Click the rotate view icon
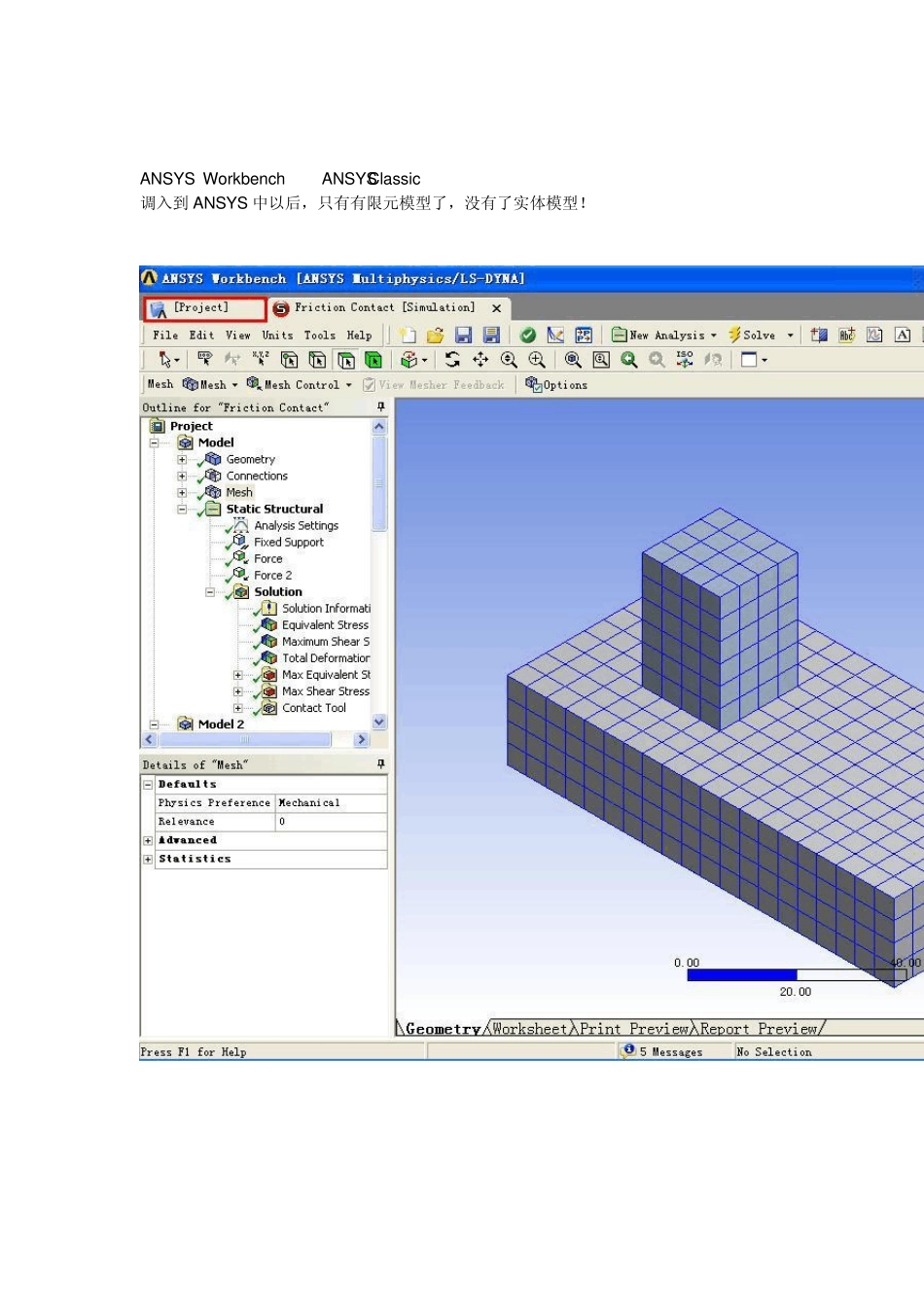 coord(452,360)
